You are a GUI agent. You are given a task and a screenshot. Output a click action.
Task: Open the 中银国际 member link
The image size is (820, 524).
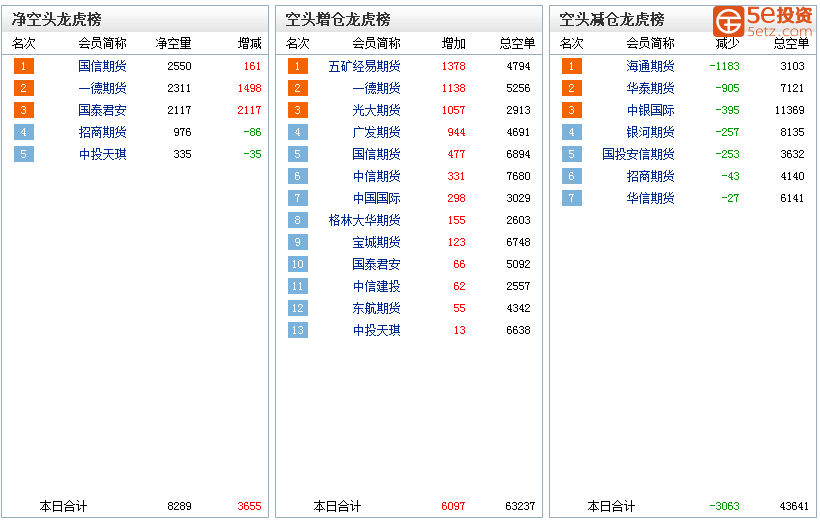coord(651,110)
